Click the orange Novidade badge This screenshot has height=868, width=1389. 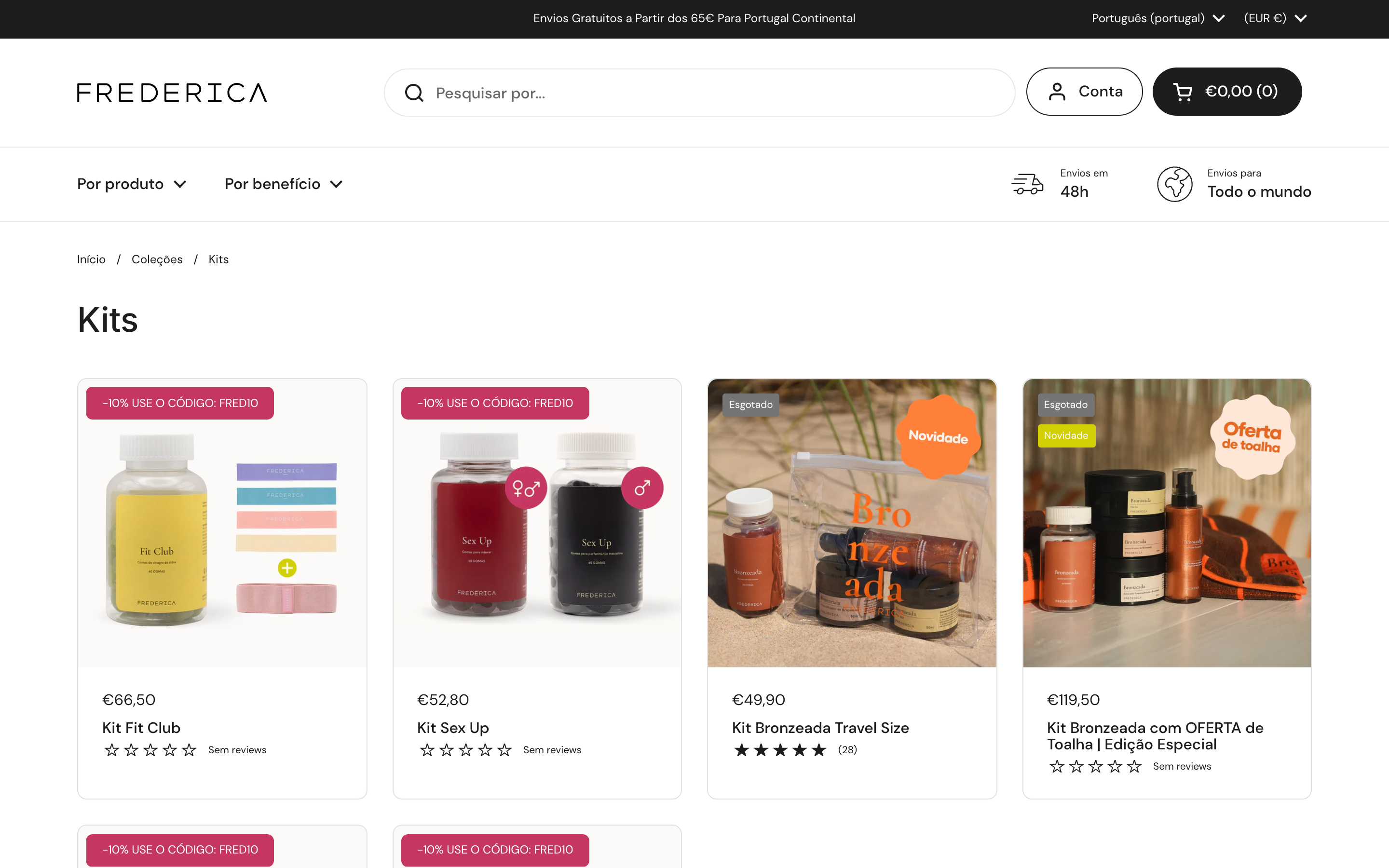click(938, 437)
